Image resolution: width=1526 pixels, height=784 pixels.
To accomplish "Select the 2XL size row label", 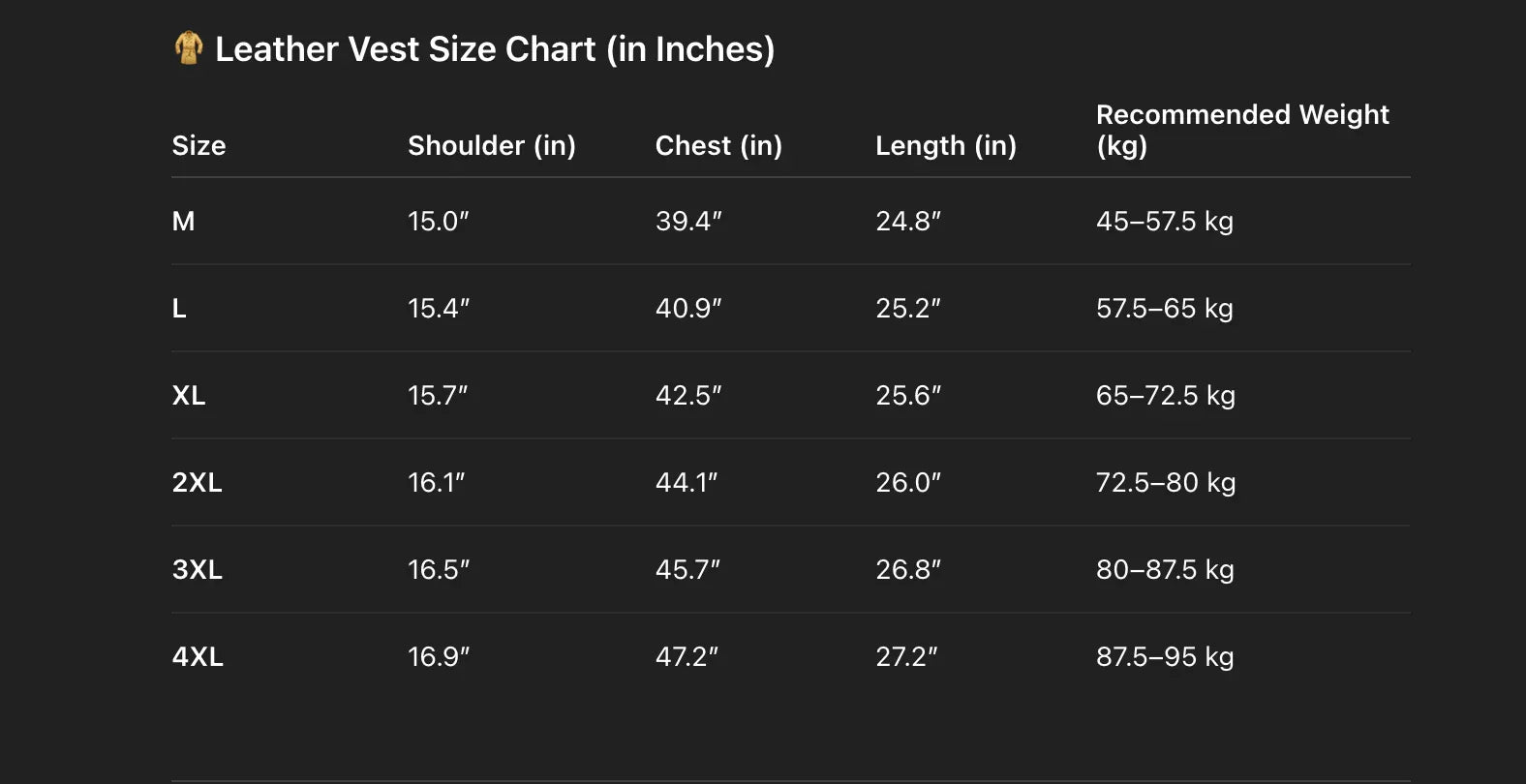I will 198,483.
